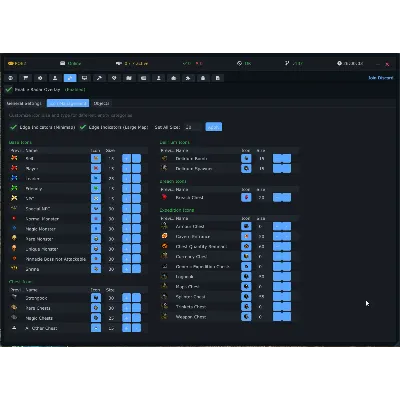The image size is (400, 400).
Task: Increase size for Strongbox
Action: (126, 298)
